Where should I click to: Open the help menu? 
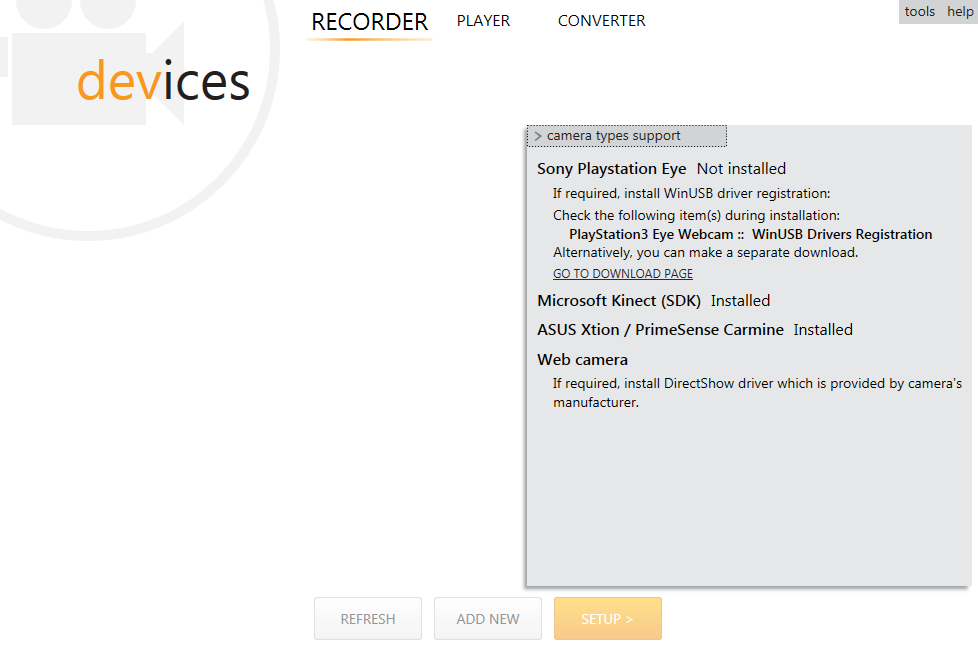(x=960, y=11)
